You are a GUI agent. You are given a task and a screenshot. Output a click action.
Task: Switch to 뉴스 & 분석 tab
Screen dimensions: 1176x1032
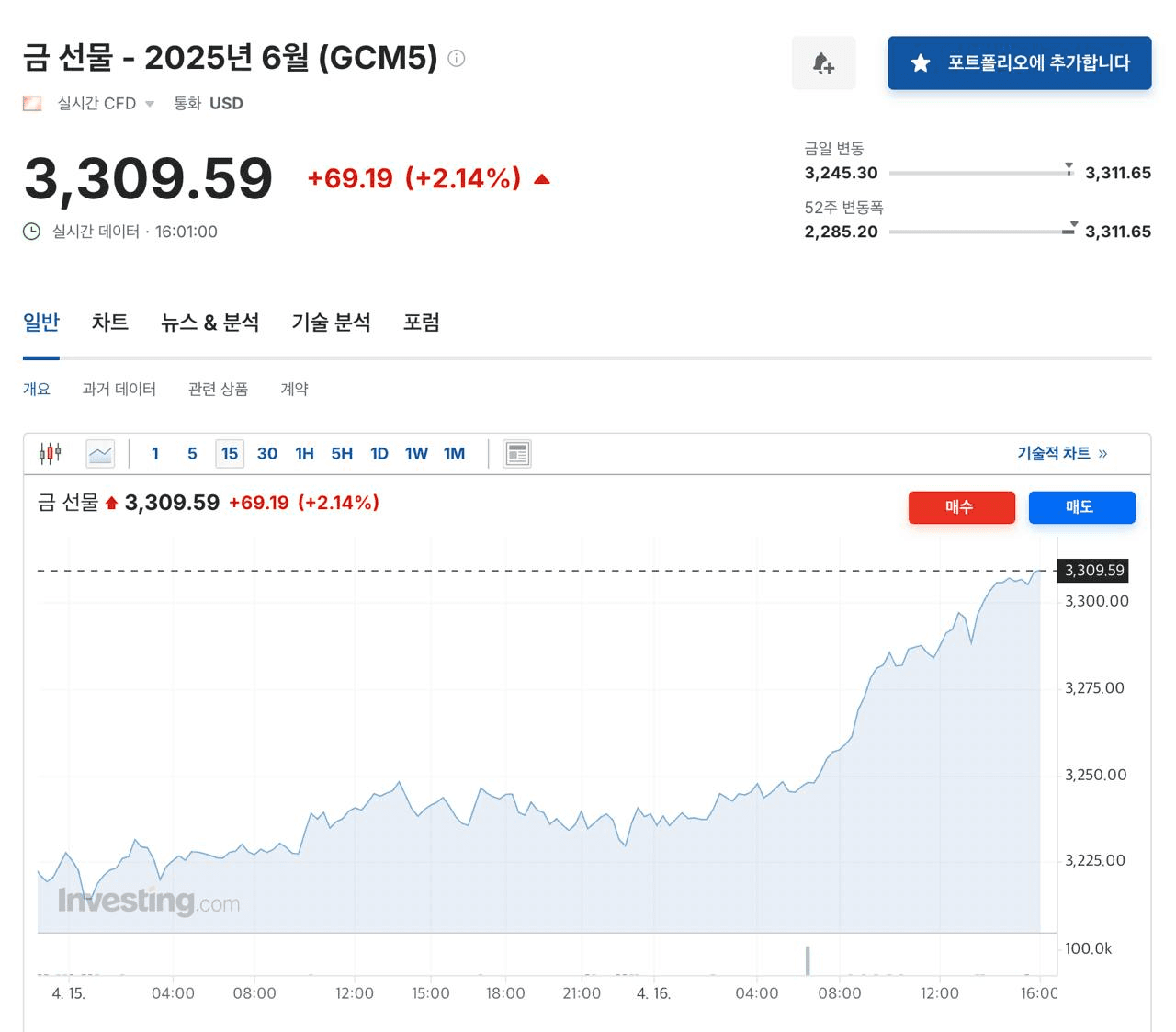[x=209, y=323]
